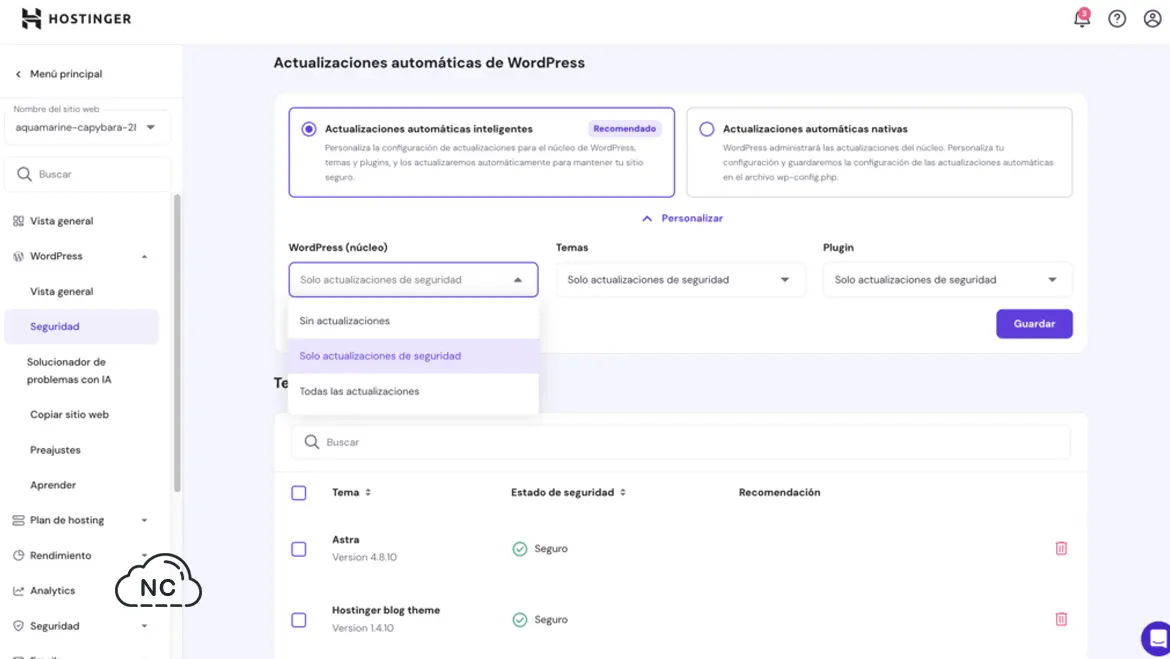Click Version 4.8.10 text
This screenshot has width=1170, height=659.
(x=364, y=558)
